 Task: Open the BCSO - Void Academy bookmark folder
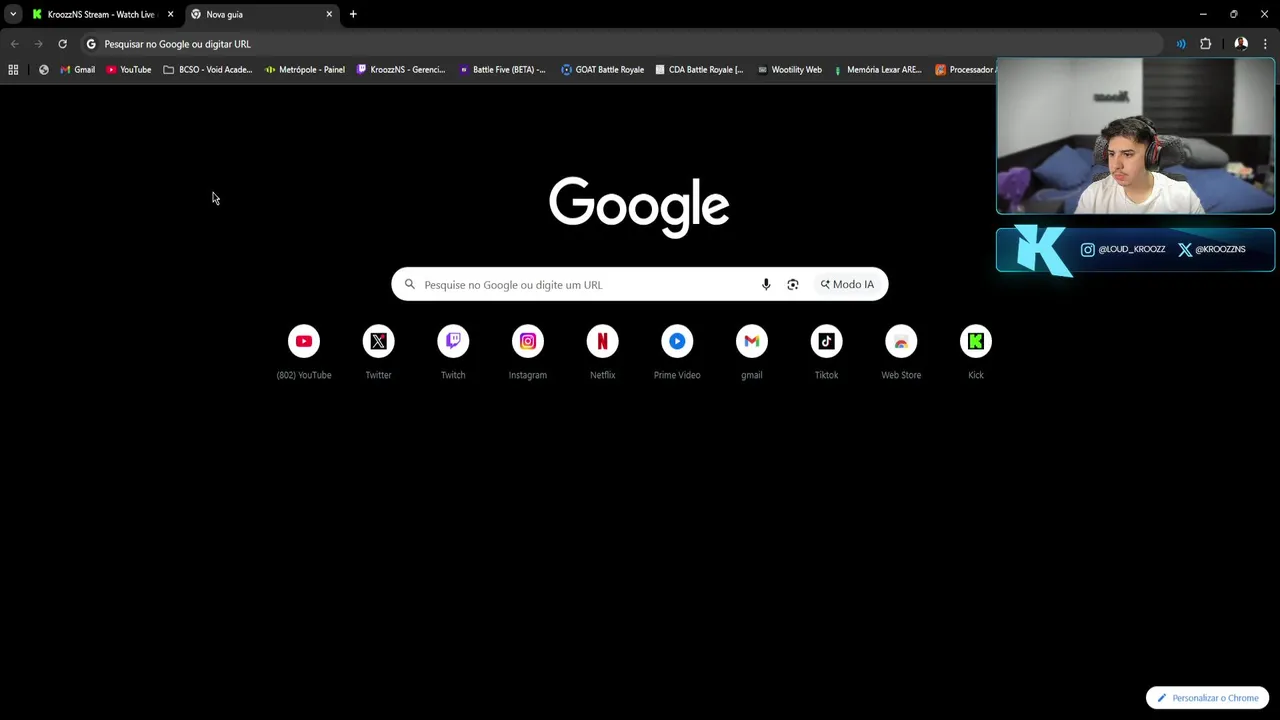(x=208, y=70)
